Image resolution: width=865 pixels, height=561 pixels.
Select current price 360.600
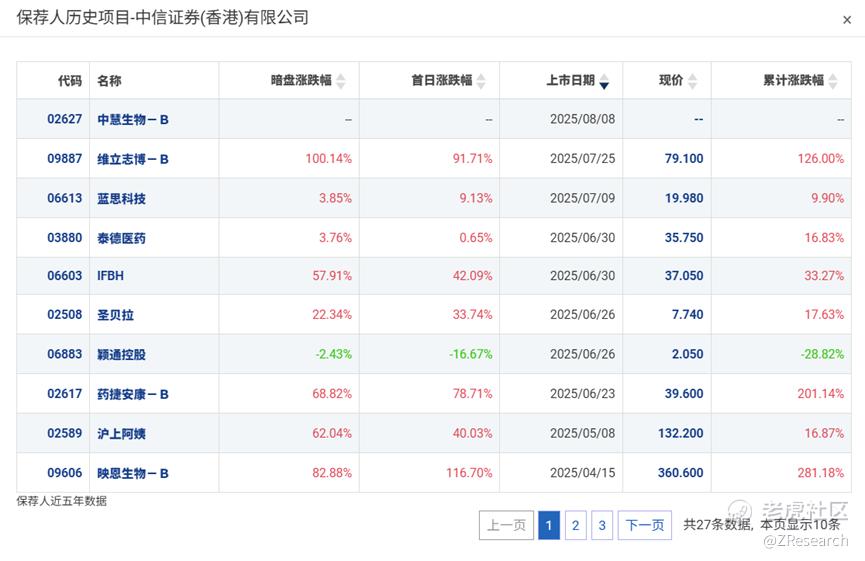pos(681,473)
